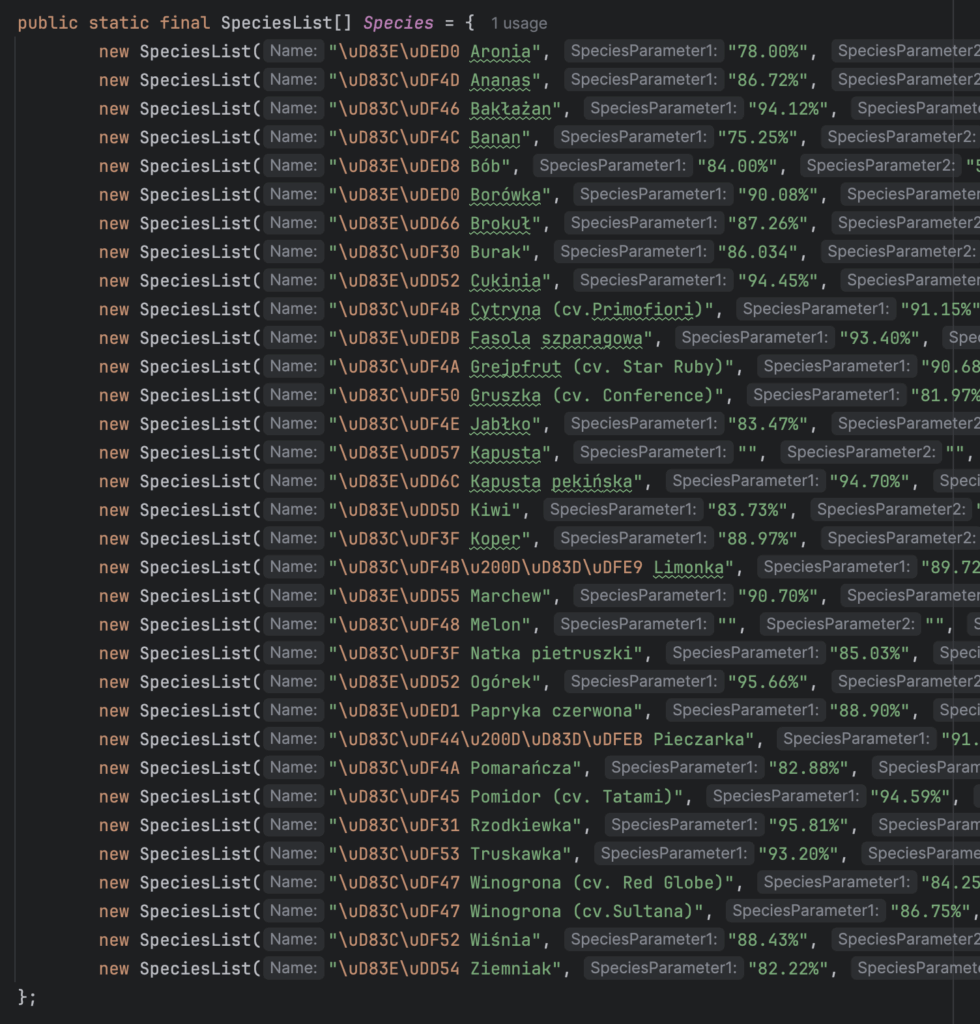Click the "75.25%" value on the Banan line
980x1024 pixels.
pyautogui.click(x=762, y=137)
